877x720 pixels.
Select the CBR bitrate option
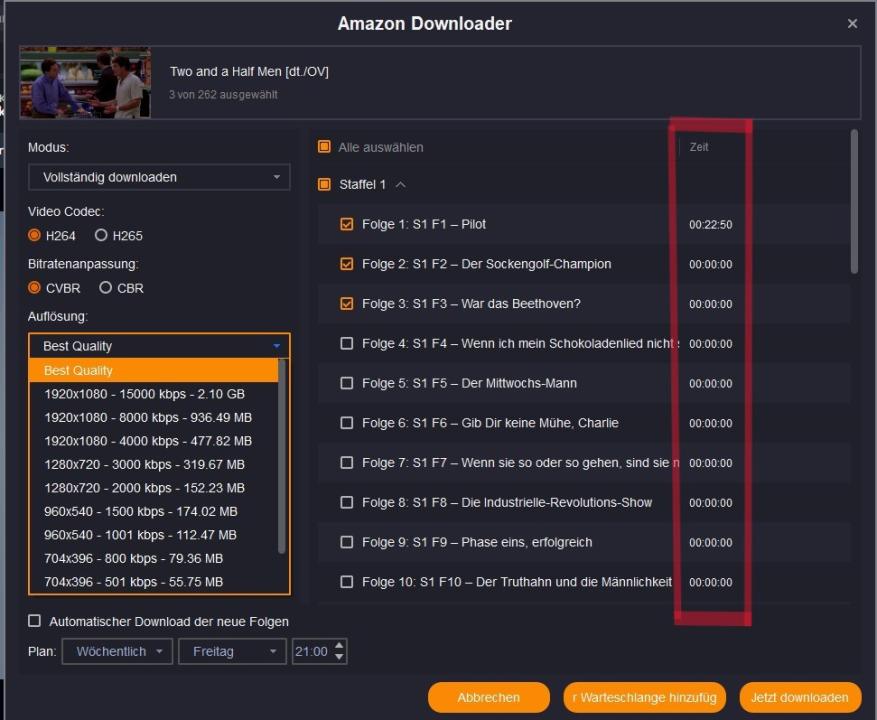pos(106,288)
